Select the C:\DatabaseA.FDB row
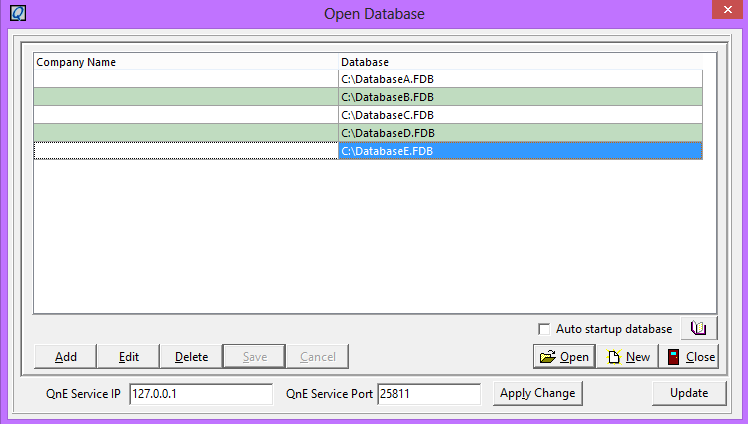Image resolution: width=748 pixels, height=424 pixels. (368, 79)
